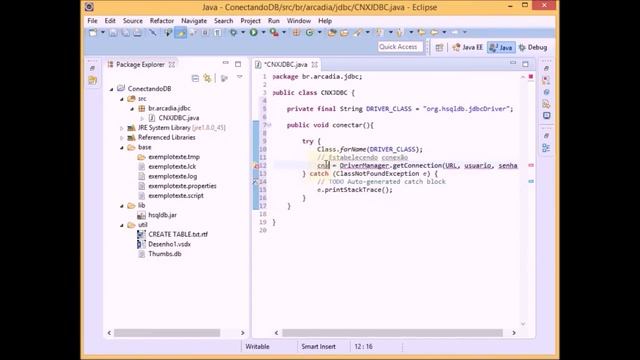Click the New file toolbar icon
The height and width of the screenshot is (360, 640).
point(93,33)
